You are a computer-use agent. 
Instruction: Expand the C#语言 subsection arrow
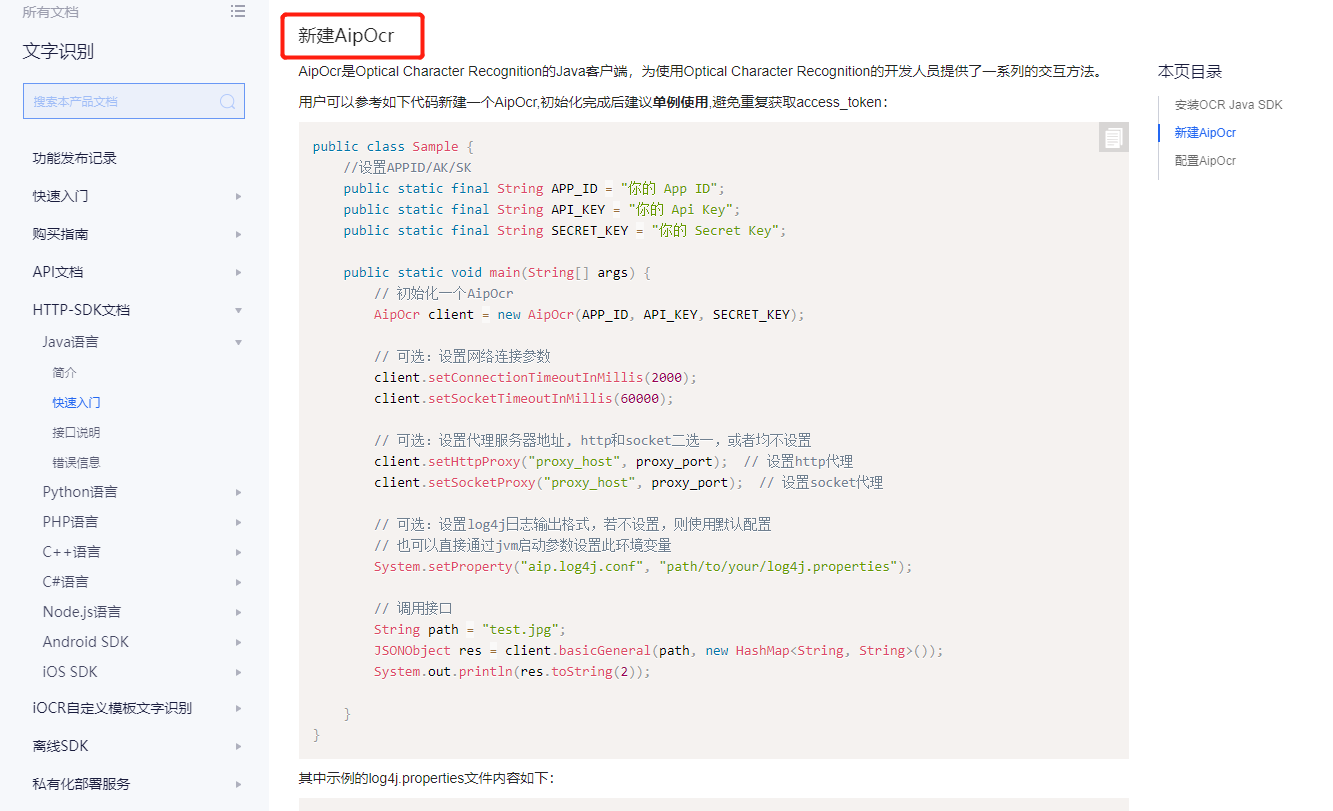click(x=238, y=582)
